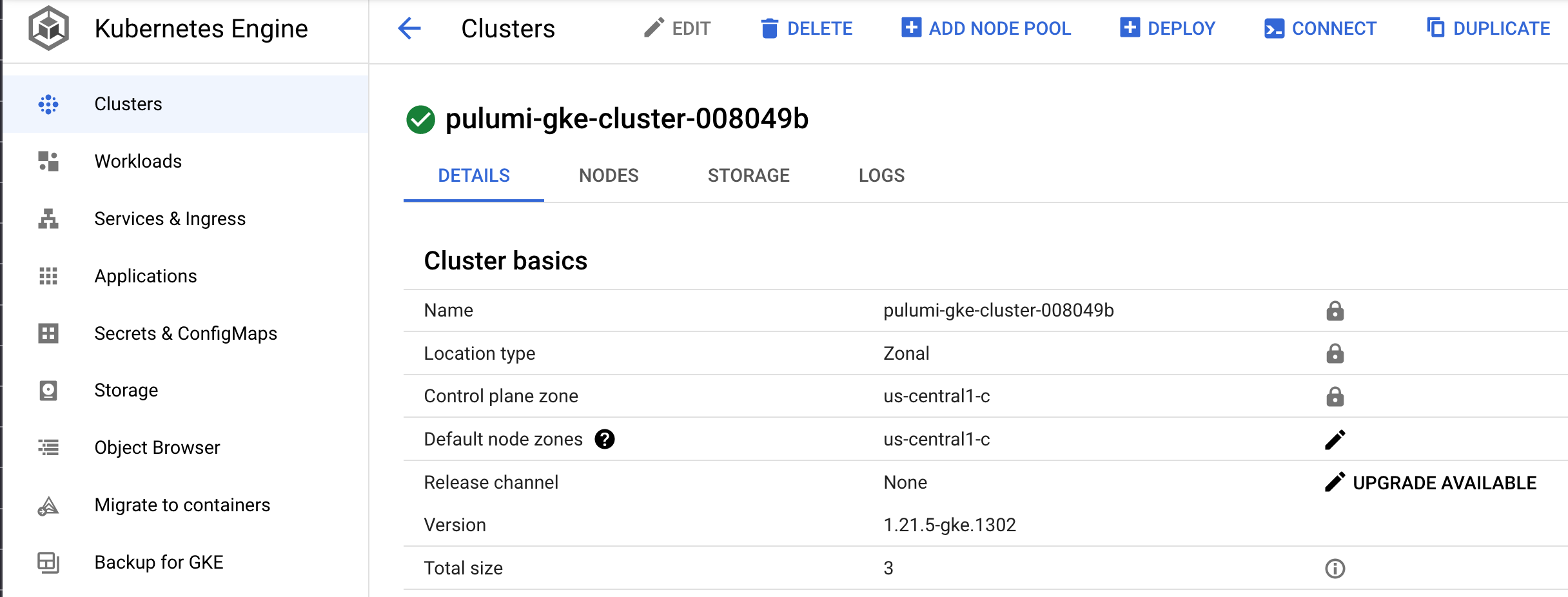Switch to the NODES tab
The height and width of the screenshot is (597, 1568).
tap(609, 176)
